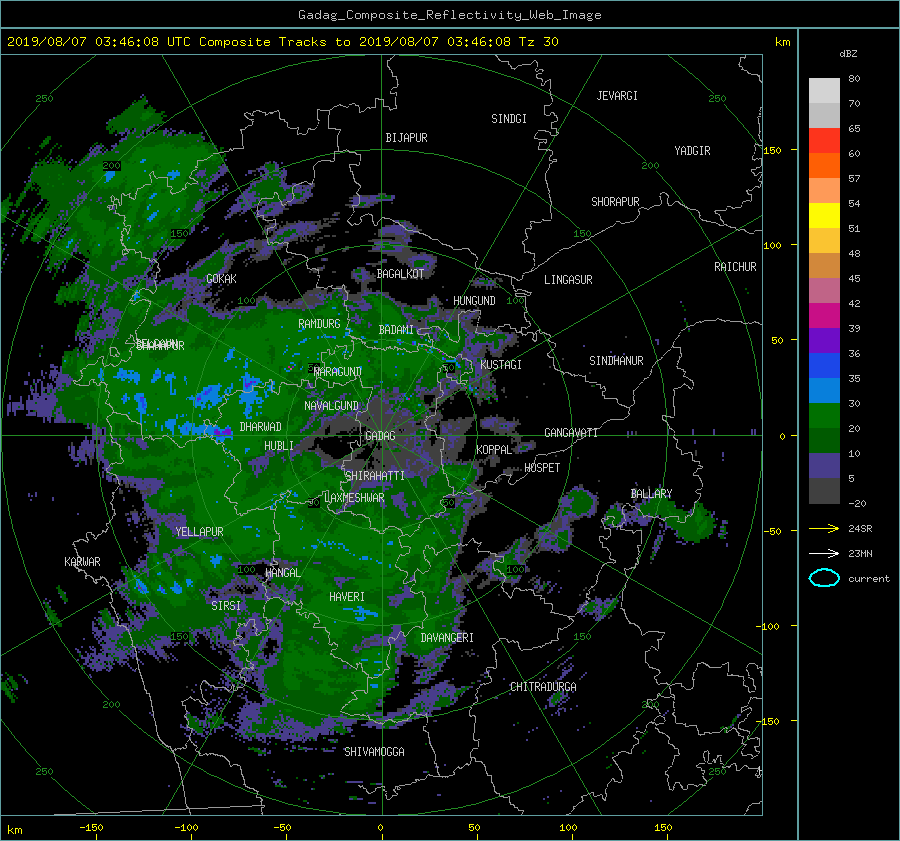Click the SHIRAHATTI city label
Image resolution: width=900 pixels, height=841 pixels.
click(375, 476)
